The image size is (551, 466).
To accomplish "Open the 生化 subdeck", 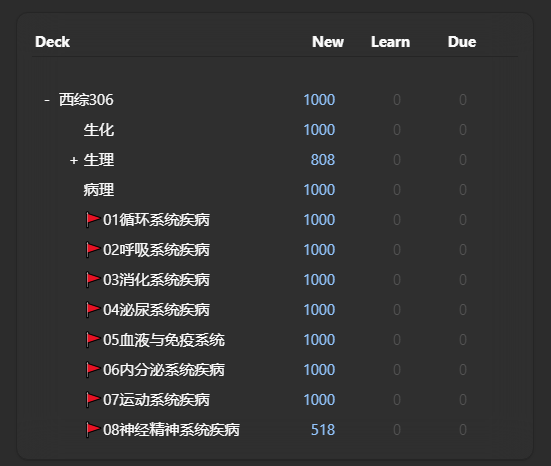I will click(99, 130).
